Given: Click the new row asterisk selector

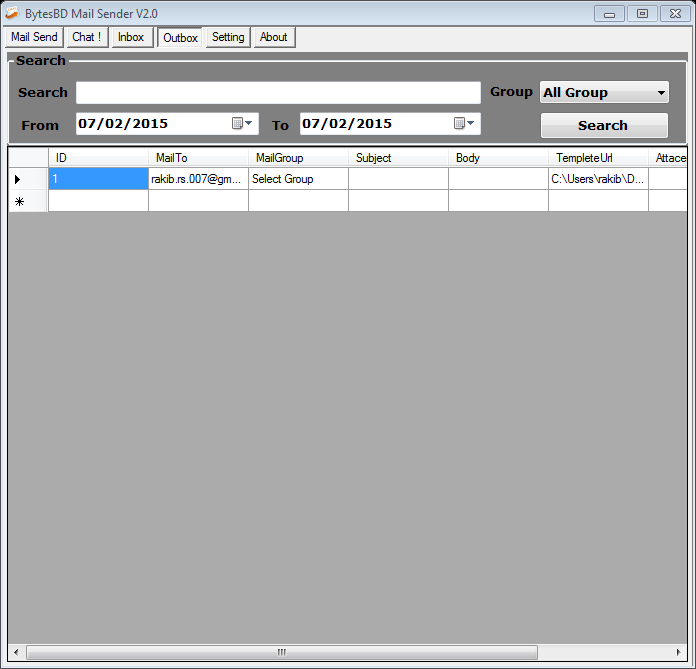Looking at the screenshot, I should click(x=28, y=201).
